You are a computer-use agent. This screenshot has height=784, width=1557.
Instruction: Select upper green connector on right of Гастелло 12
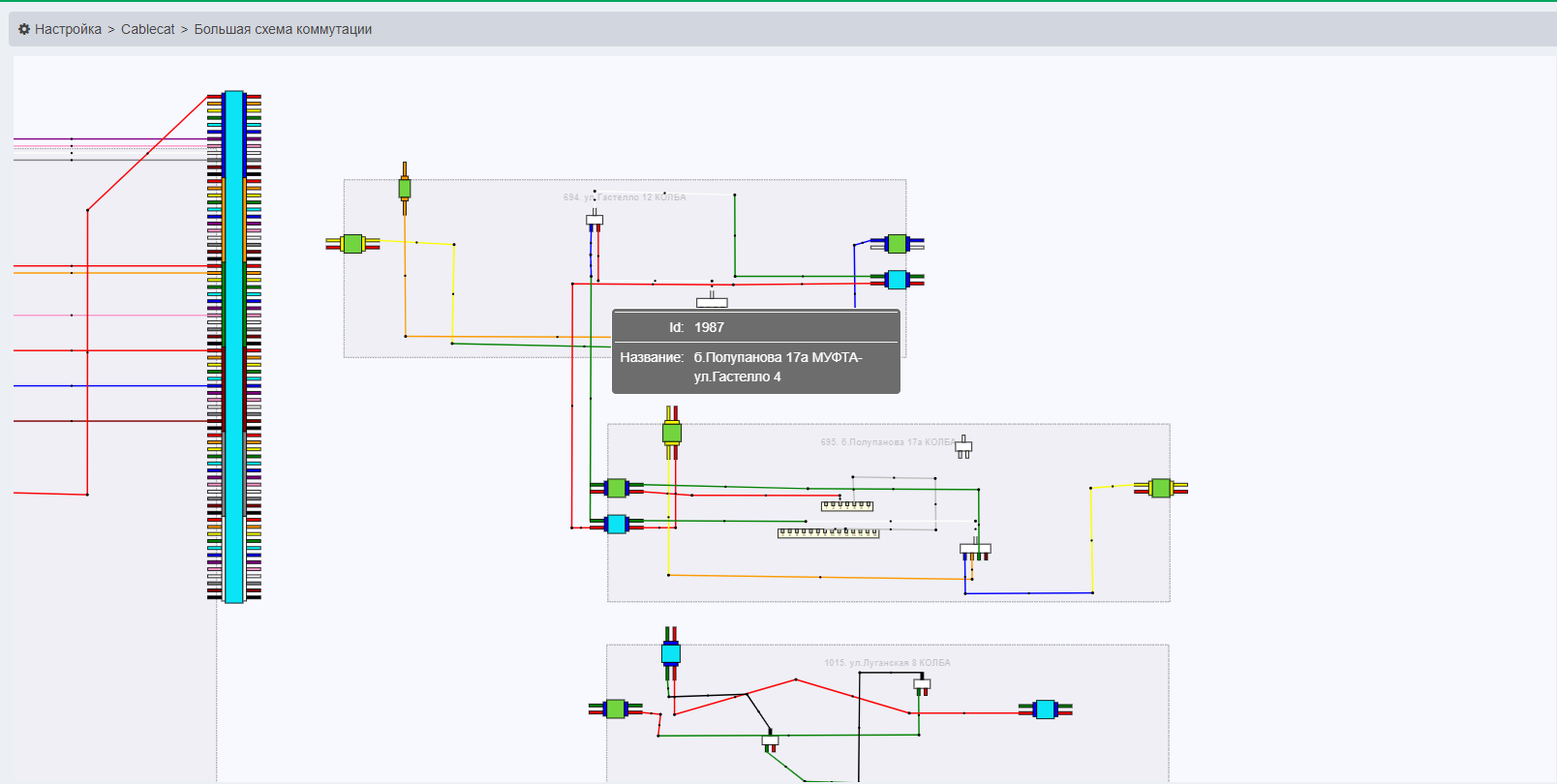tap(898, 244)
